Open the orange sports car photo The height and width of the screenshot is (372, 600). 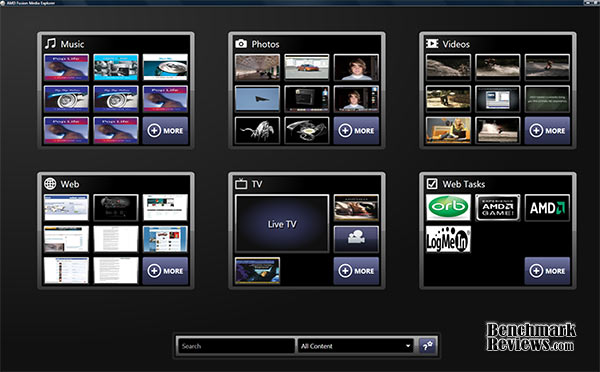(307, 67)
